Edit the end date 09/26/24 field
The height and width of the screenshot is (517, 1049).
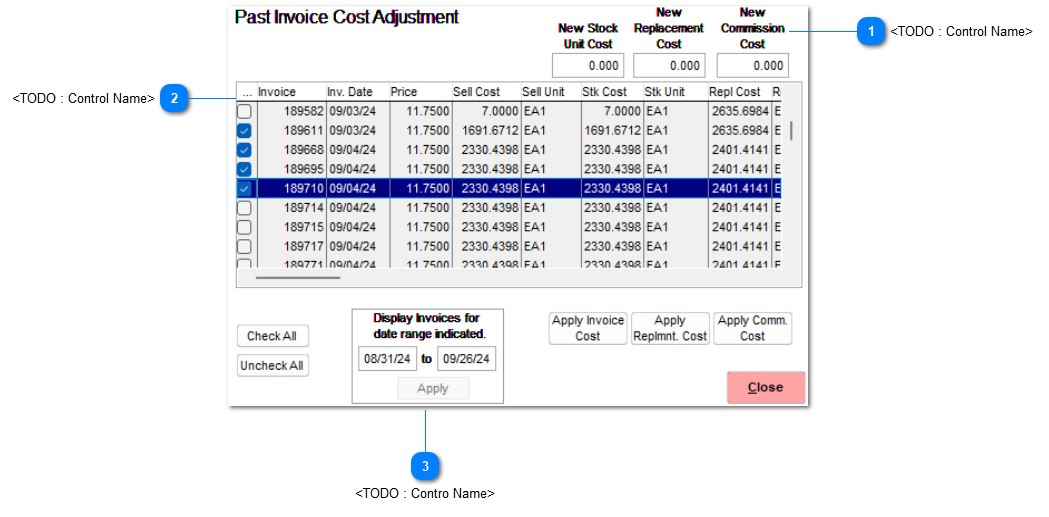pos(467,358)
